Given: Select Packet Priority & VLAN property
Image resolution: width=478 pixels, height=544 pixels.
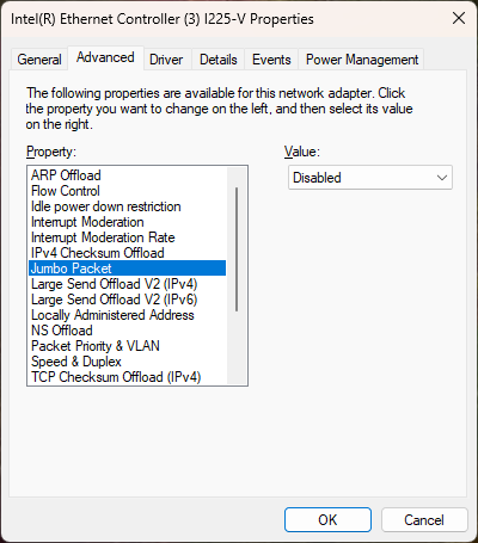Looking at the screenshot, I should tap(127, 346).
